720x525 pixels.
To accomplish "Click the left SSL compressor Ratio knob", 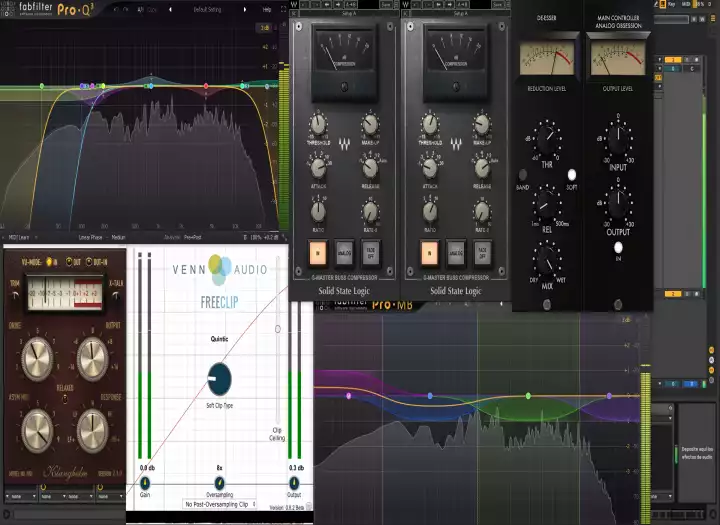I will pos(318,212).
